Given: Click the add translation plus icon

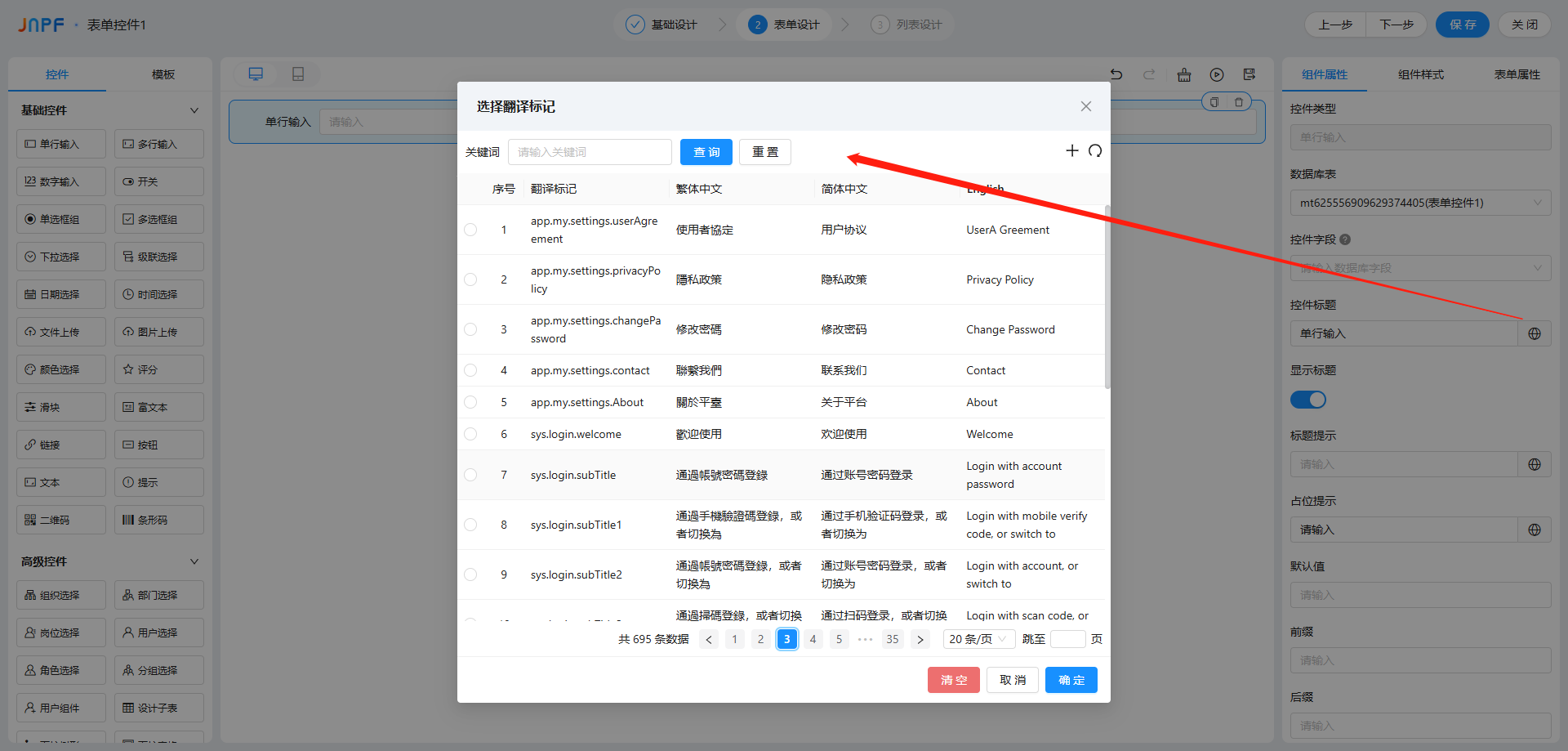Looking at the screenshot, I should pyautogui.click(x=1072, y=150).
